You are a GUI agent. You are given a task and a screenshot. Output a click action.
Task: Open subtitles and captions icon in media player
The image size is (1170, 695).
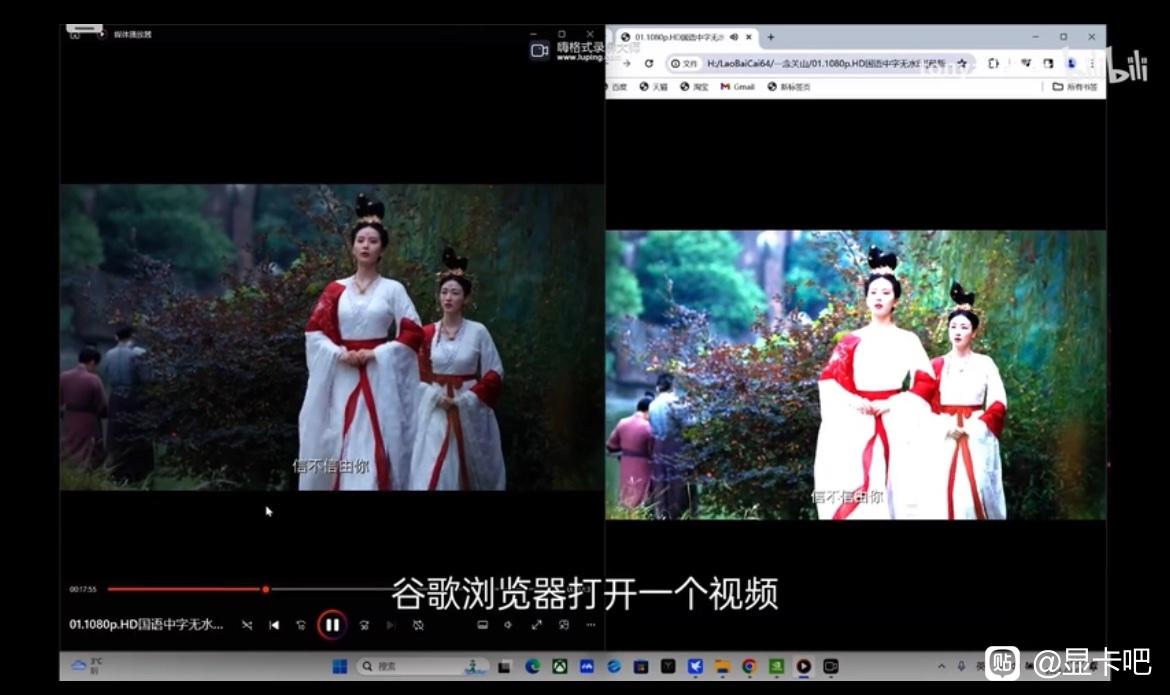483,625
